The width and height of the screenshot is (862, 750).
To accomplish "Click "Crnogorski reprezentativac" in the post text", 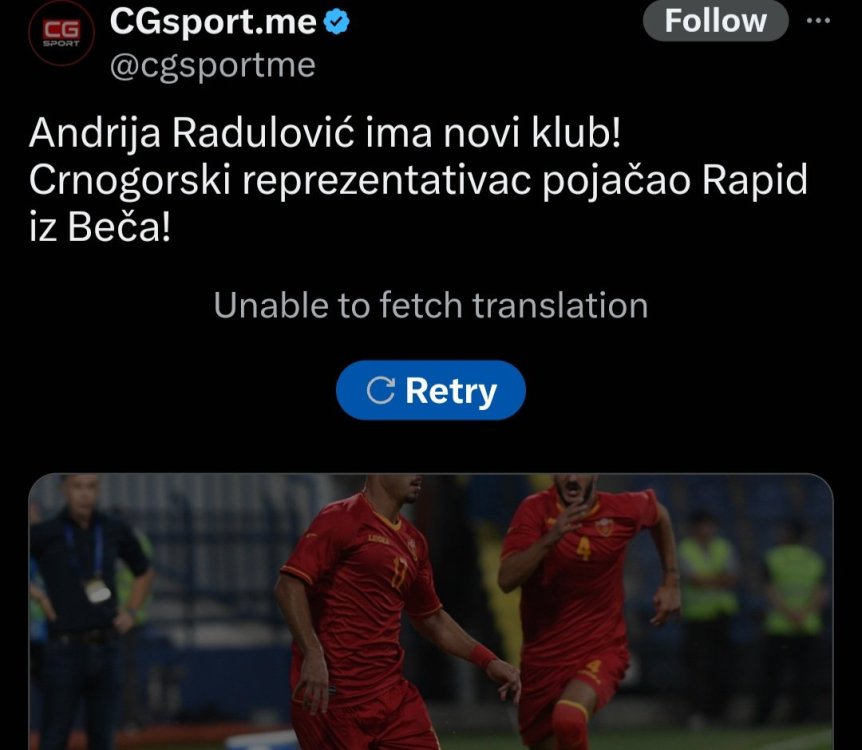I will (x=280, y=181).
